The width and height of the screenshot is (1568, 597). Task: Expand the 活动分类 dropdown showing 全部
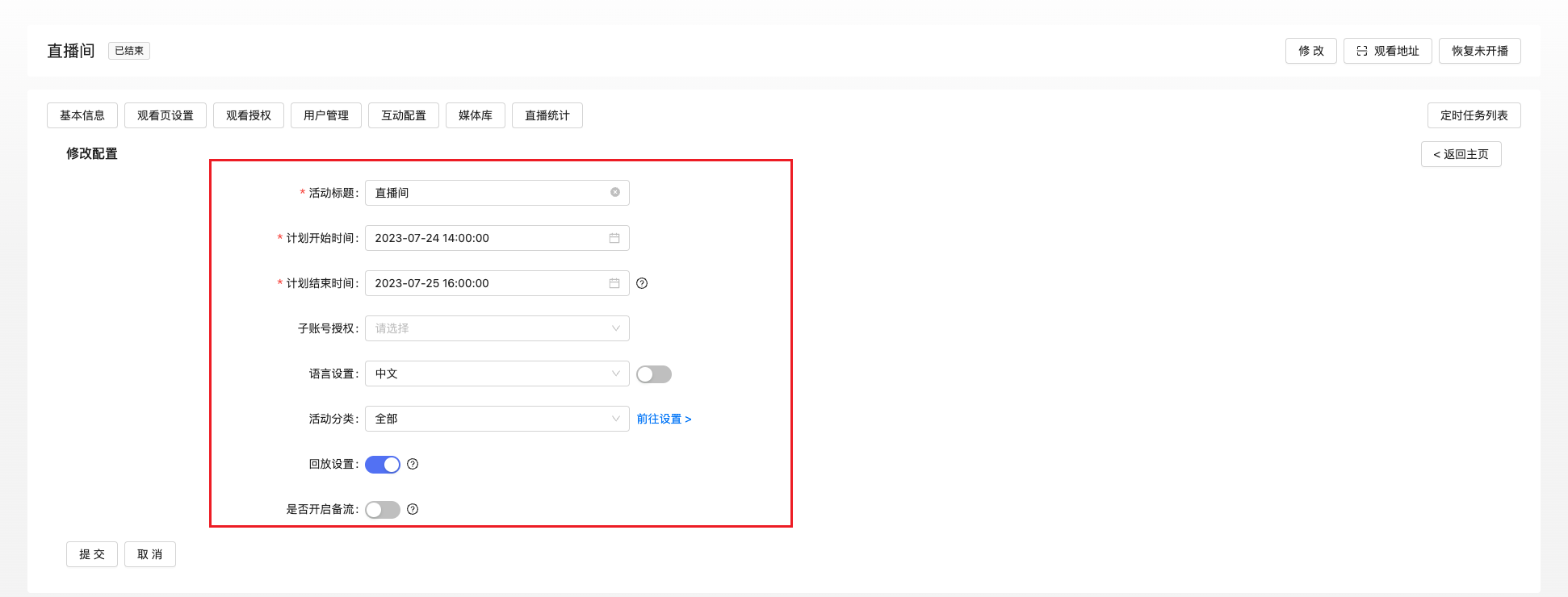pyautogui.click(x=497, y=419)
